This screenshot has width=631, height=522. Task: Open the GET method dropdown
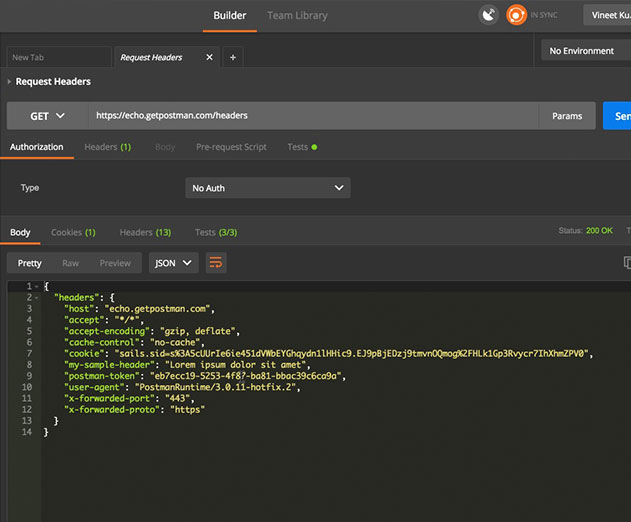[47, 116]
